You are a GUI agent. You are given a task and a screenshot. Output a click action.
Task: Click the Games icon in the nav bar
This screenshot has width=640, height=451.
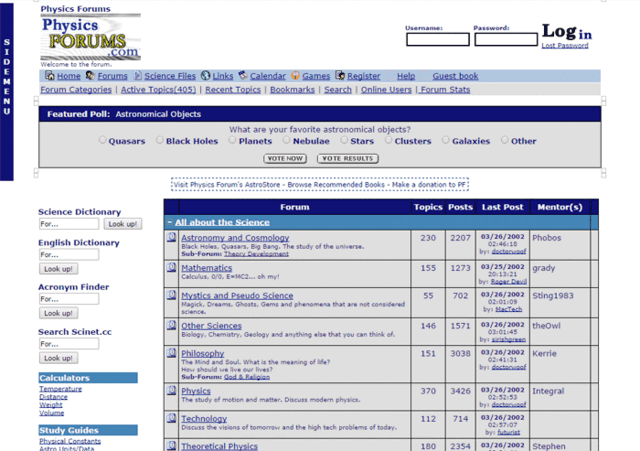(296, 76)
